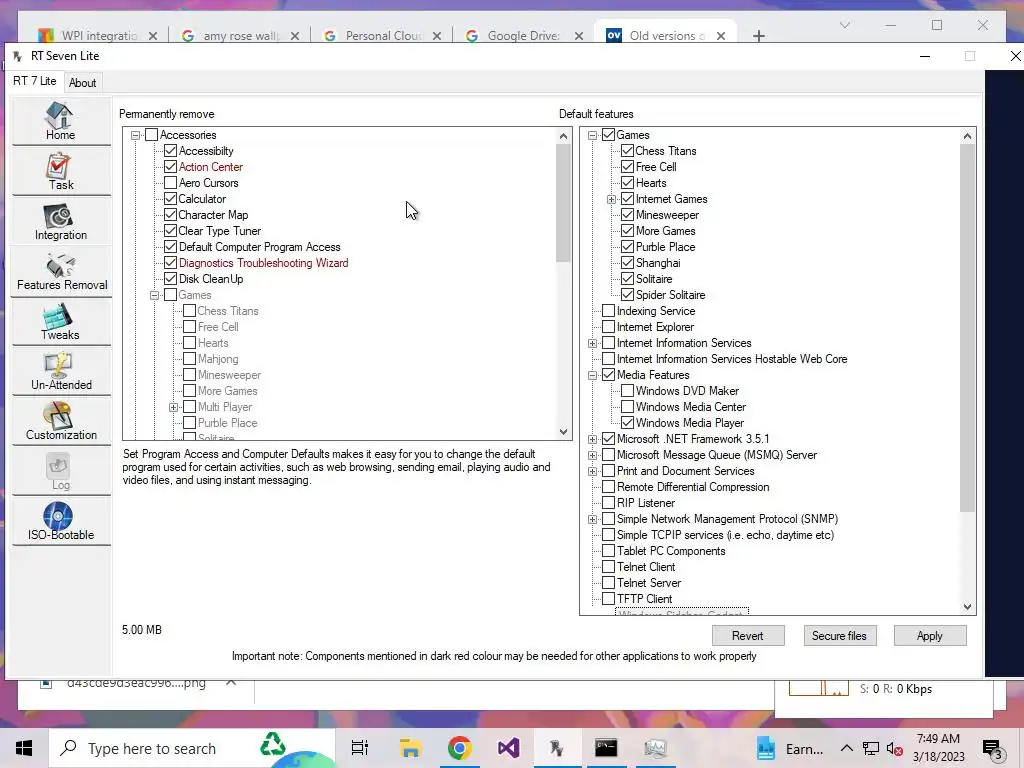Switch to Personal Cloud browser tab
The width and height of the screenshot is (1024, 768).
click(x=382, y=36)
